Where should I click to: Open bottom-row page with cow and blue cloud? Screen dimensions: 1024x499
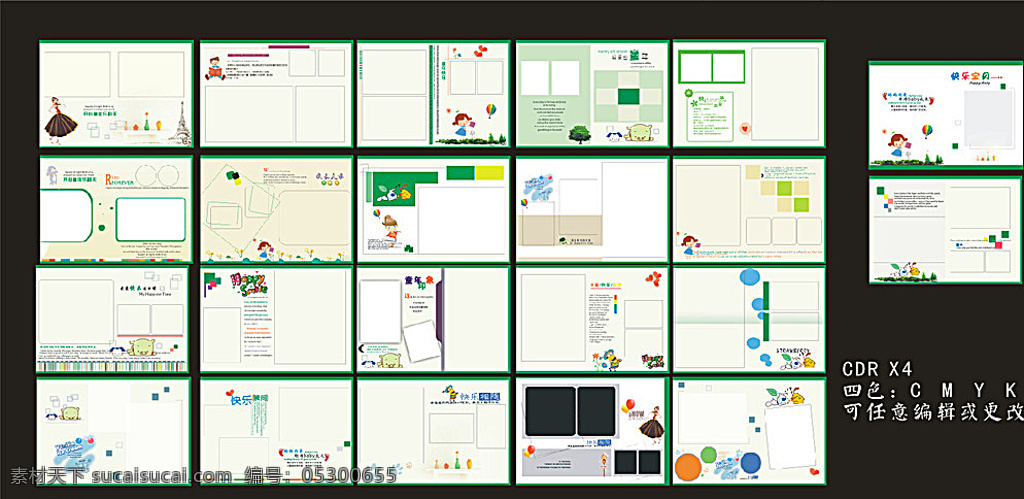[x=113, y=431]
